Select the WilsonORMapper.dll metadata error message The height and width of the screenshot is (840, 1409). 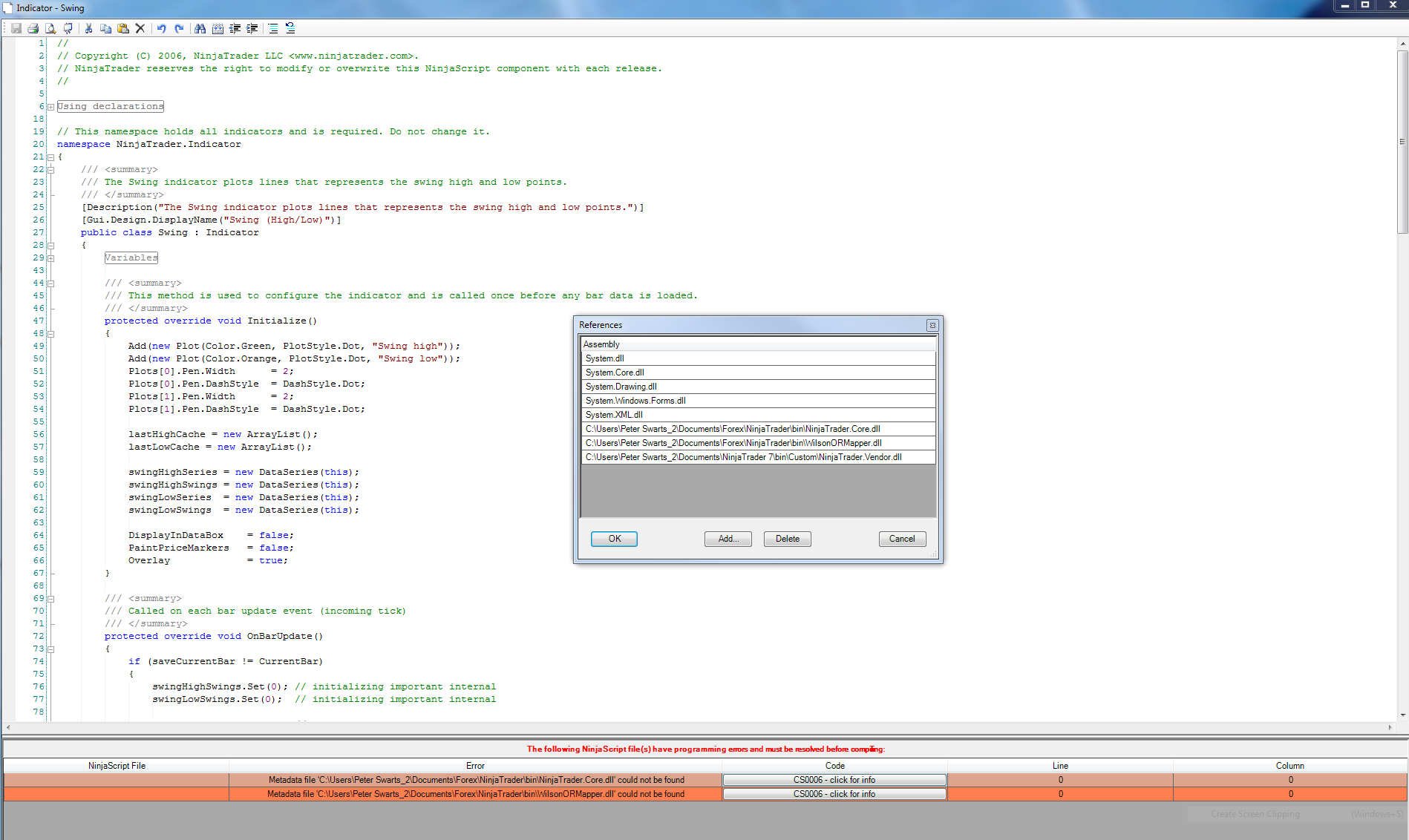coord(476,794)
